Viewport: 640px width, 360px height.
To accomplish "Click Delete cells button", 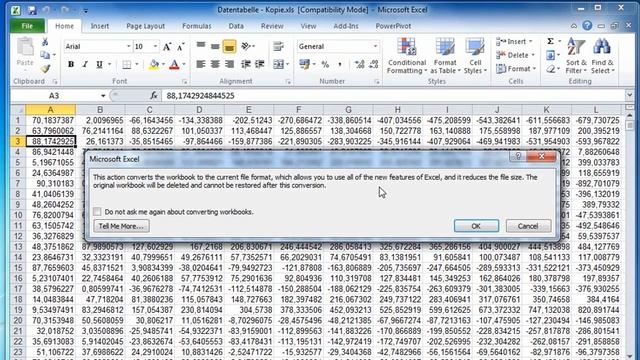I will click(515, 55).
